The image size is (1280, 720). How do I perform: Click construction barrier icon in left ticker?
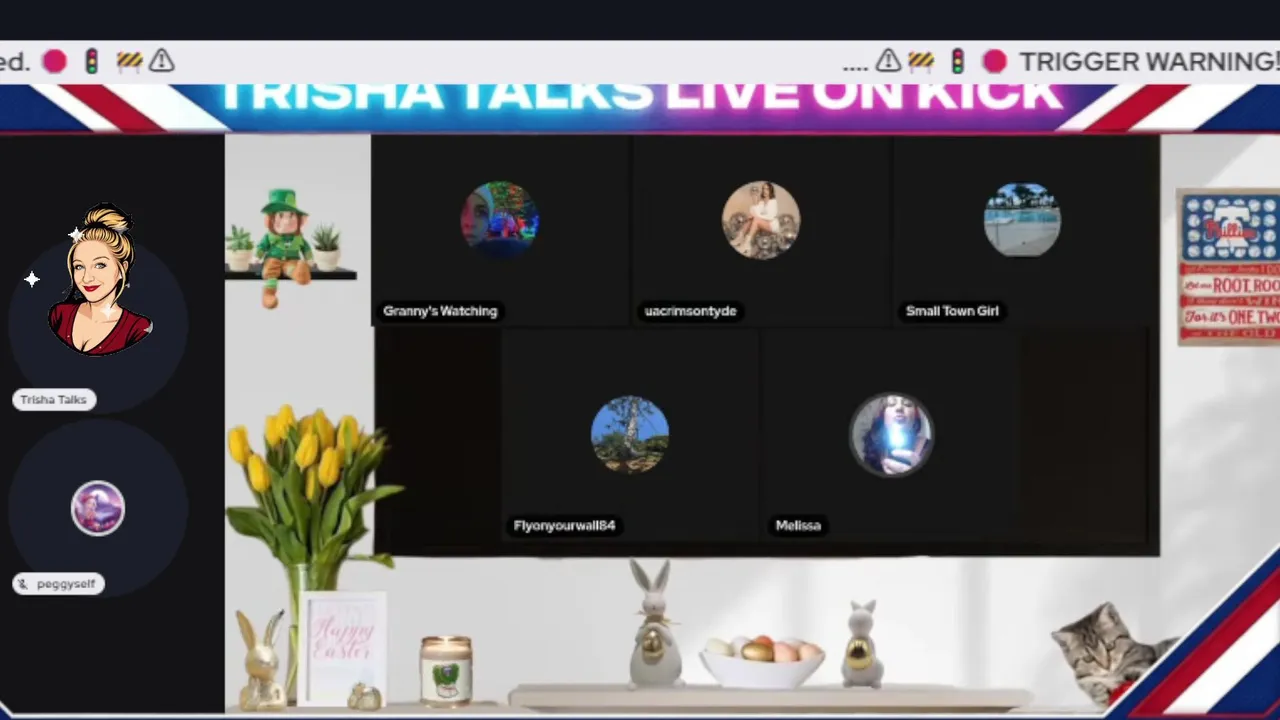129,62
